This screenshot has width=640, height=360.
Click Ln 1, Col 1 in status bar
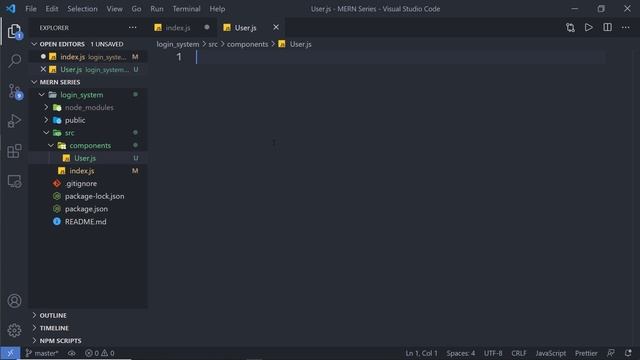[421, 353]
